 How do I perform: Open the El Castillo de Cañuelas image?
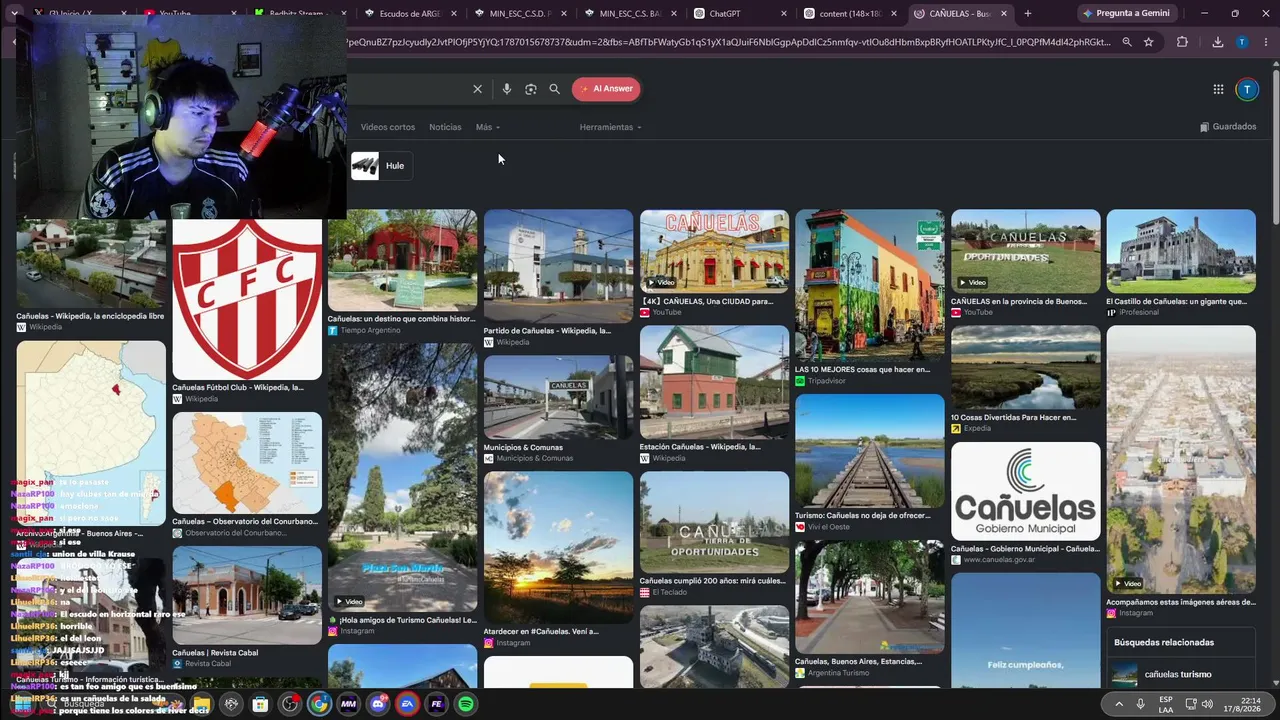(1181, 251)
